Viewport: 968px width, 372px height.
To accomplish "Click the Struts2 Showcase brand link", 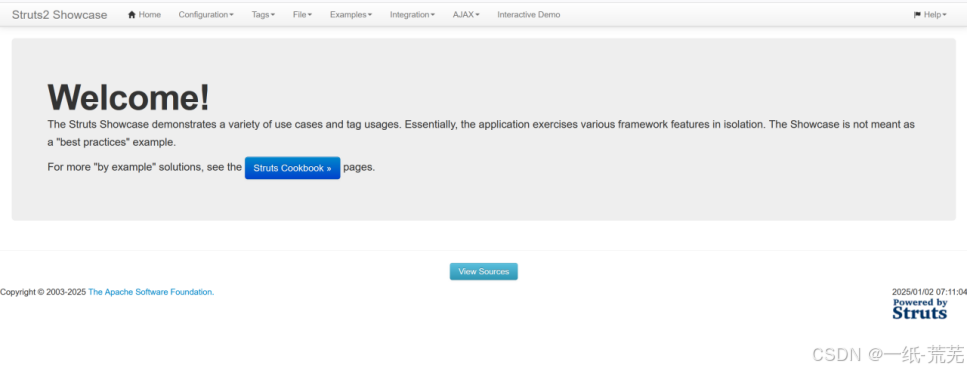I will (x=59, y=15).
